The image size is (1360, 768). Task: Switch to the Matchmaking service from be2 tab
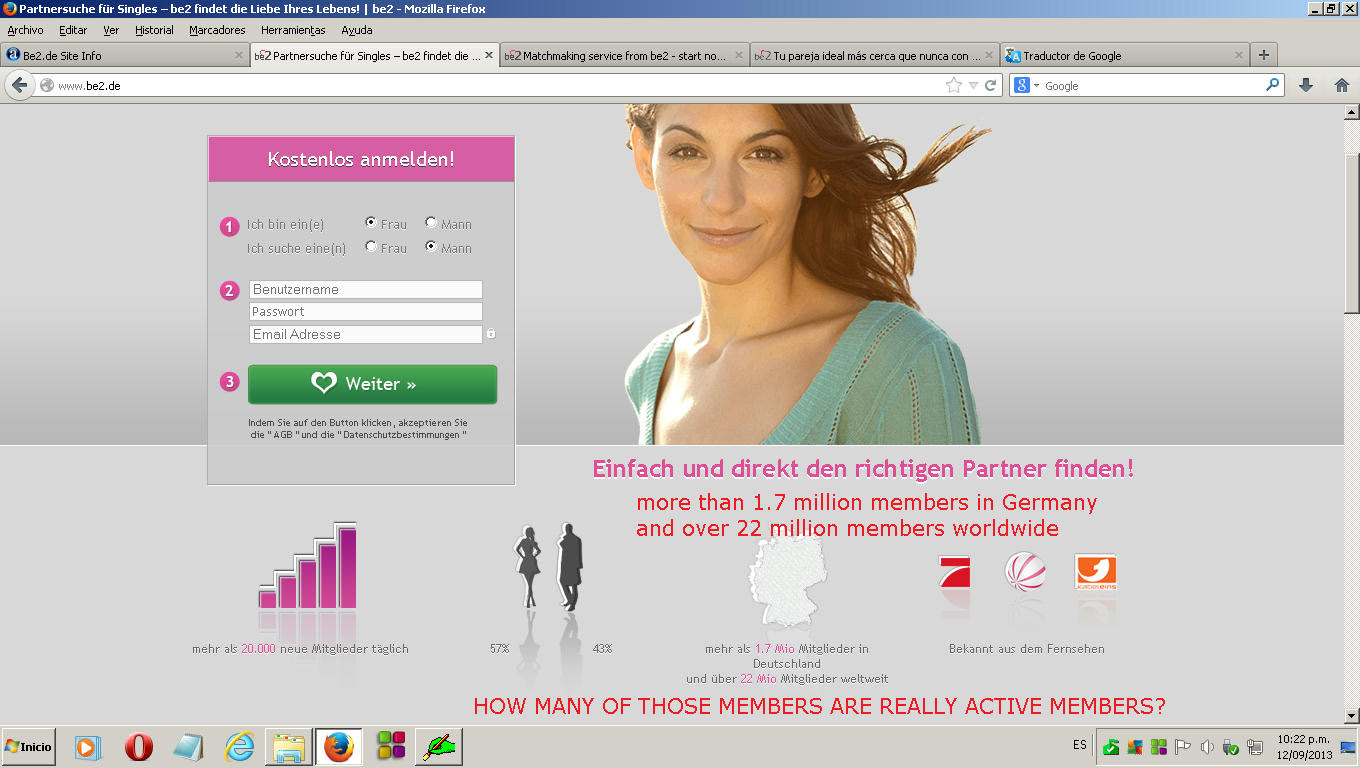625,56
